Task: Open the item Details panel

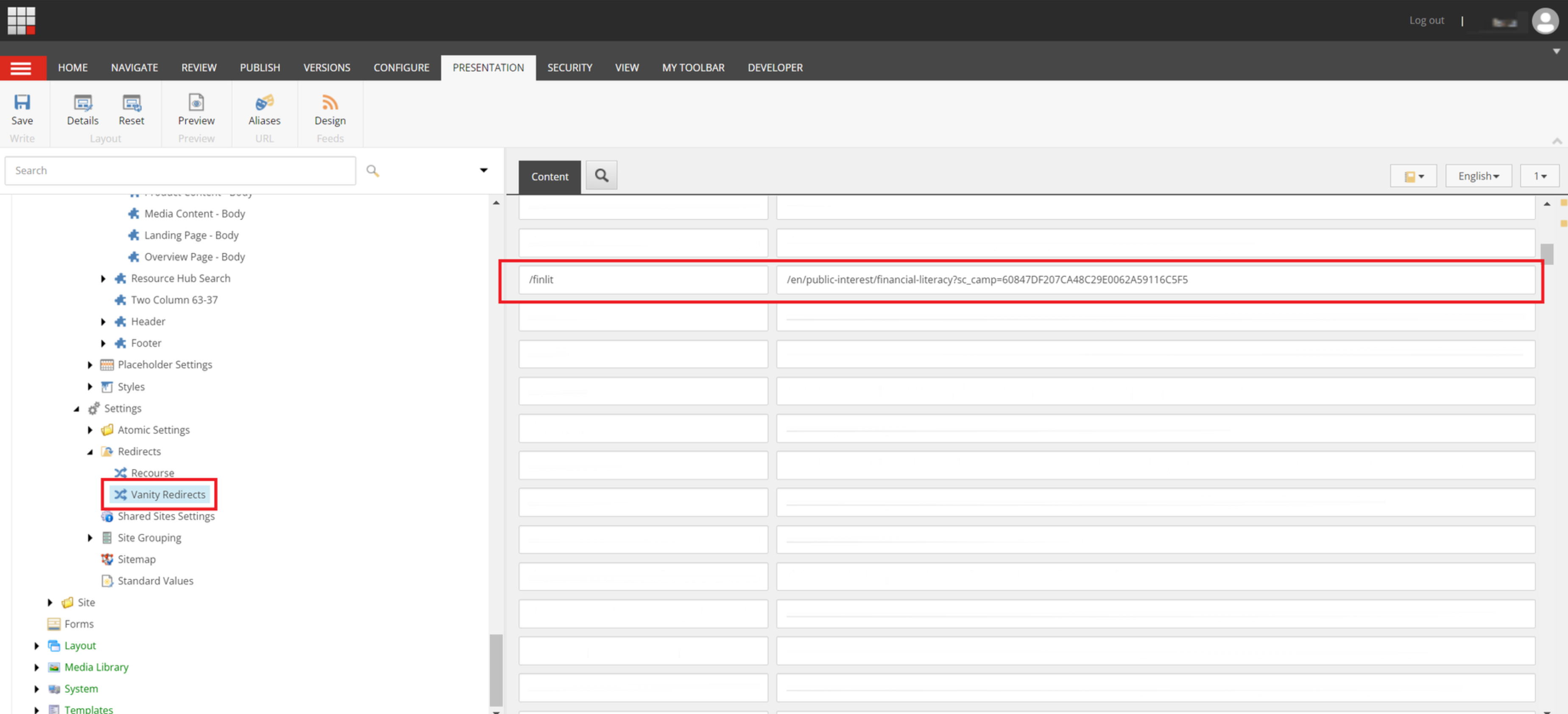Action: point(82,113)
